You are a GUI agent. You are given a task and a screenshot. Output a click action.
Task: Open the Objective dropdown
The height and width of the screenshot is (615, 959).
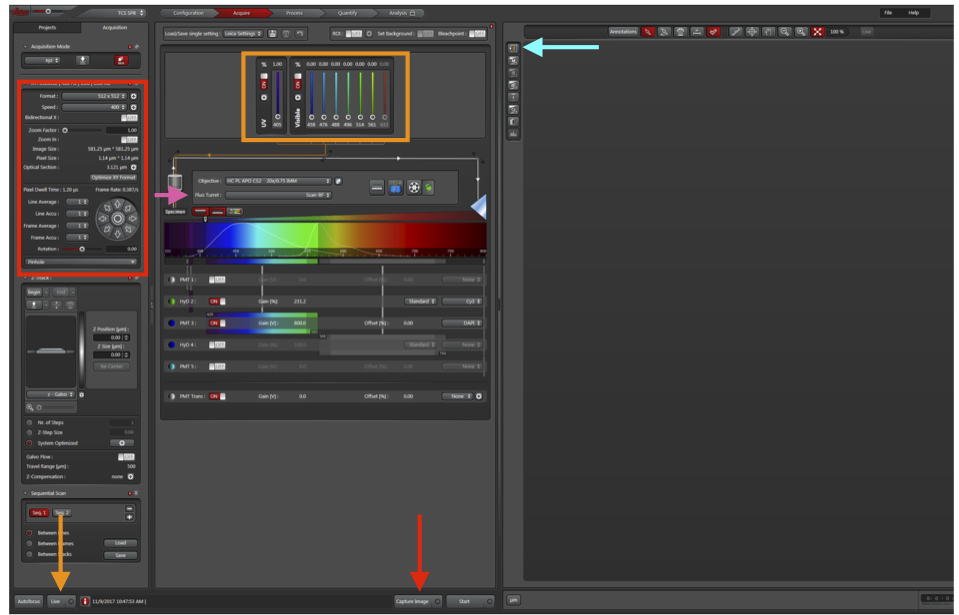(x=278, y=181)
